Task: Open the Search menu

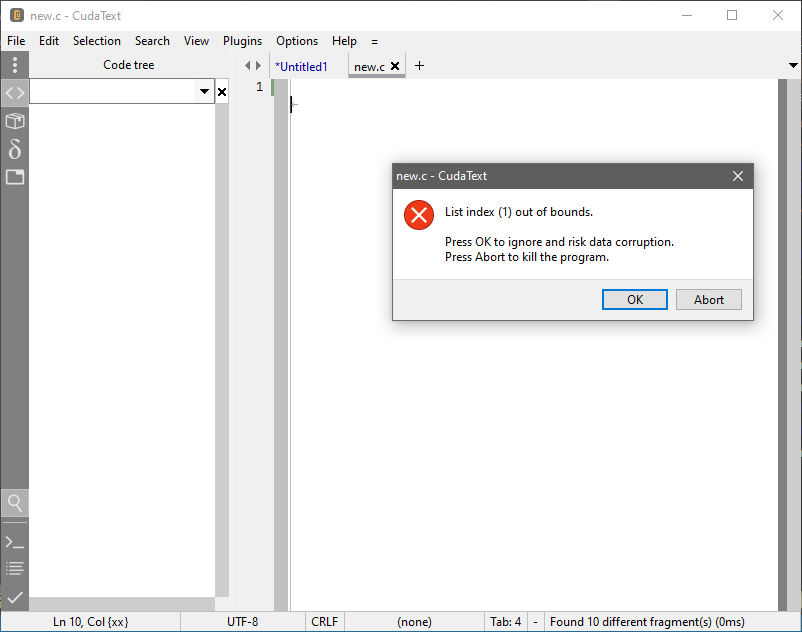Action: tap(152, 41)
